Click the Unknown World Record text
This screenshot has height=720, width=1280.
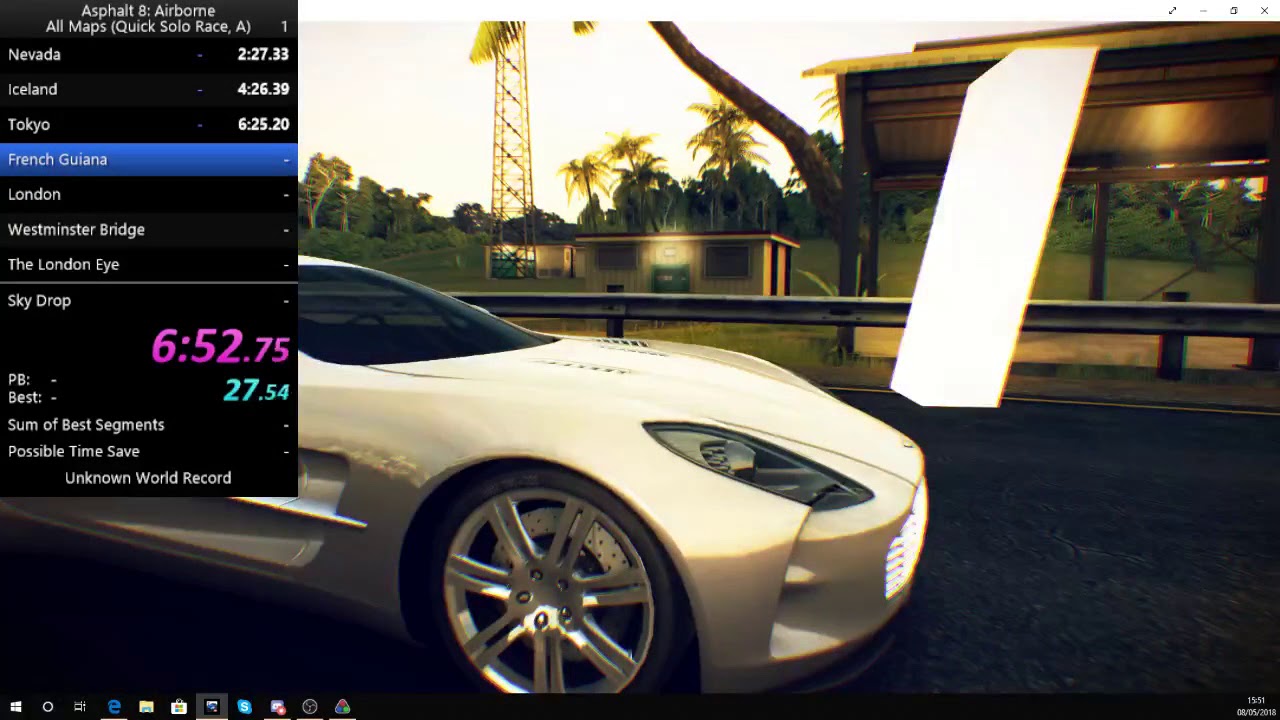[x=148, y=478]
